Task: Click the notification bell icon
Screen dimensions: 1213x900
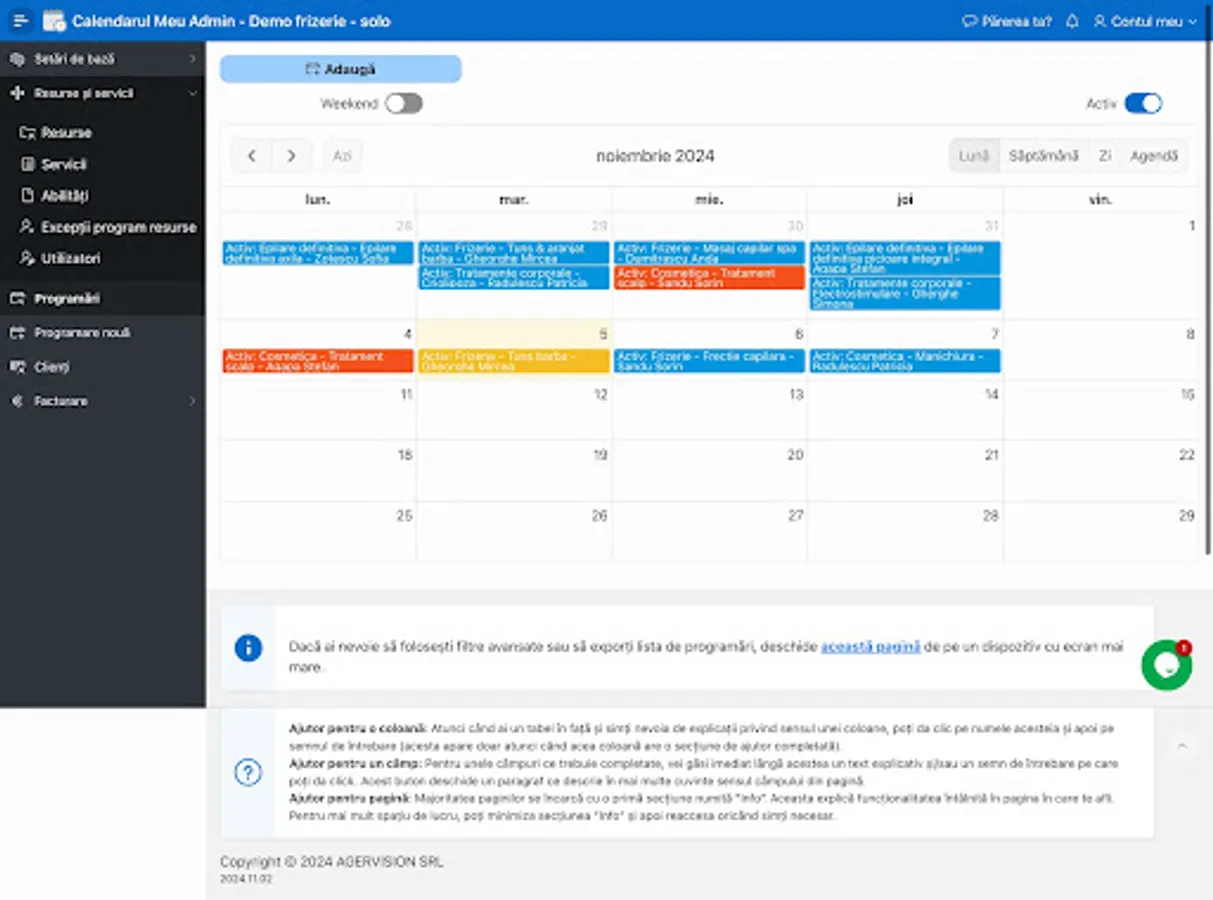Action: pyautogui.click(x=1071, y=20)
